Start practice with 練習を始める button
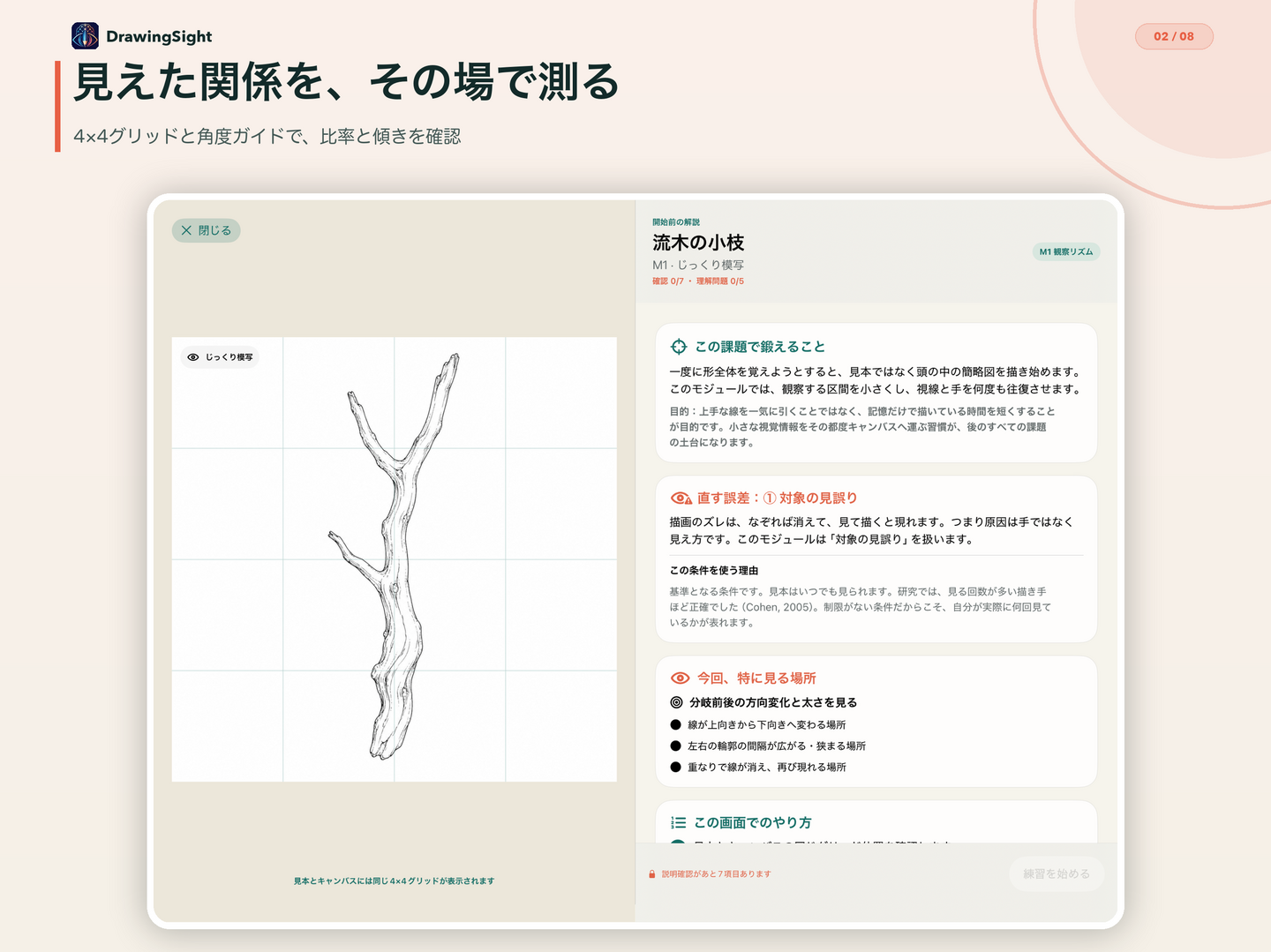 tap(1057, 873)
